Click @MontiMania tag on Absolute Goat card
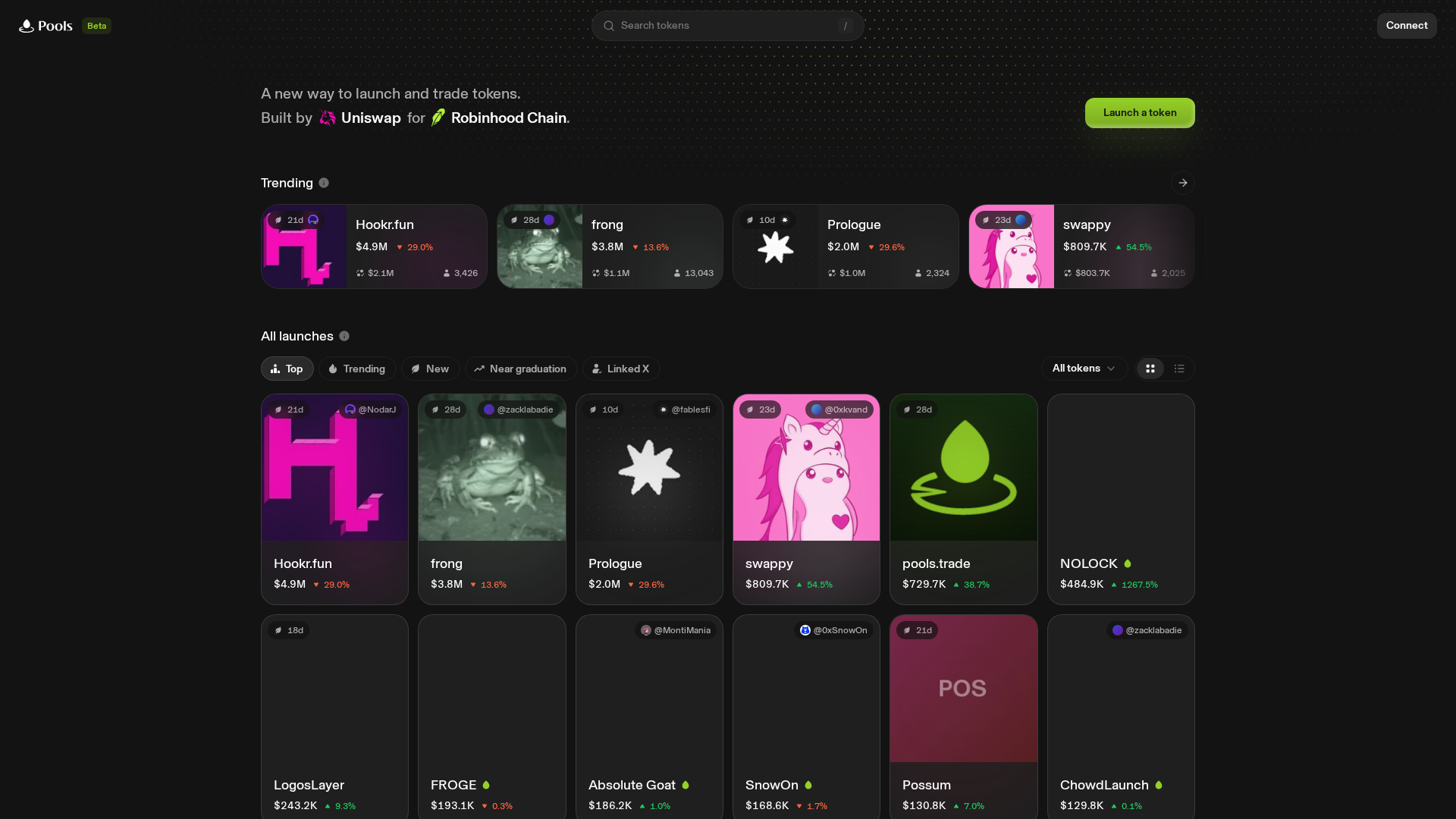Screen dimensions: 1456x819 coord(676,630)
